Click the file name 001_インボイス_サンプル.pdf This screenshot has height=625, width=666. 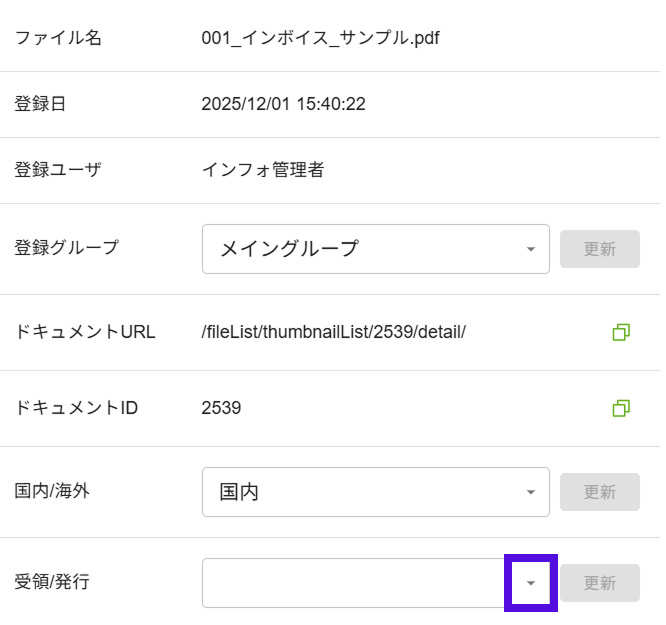click(320, 39)
